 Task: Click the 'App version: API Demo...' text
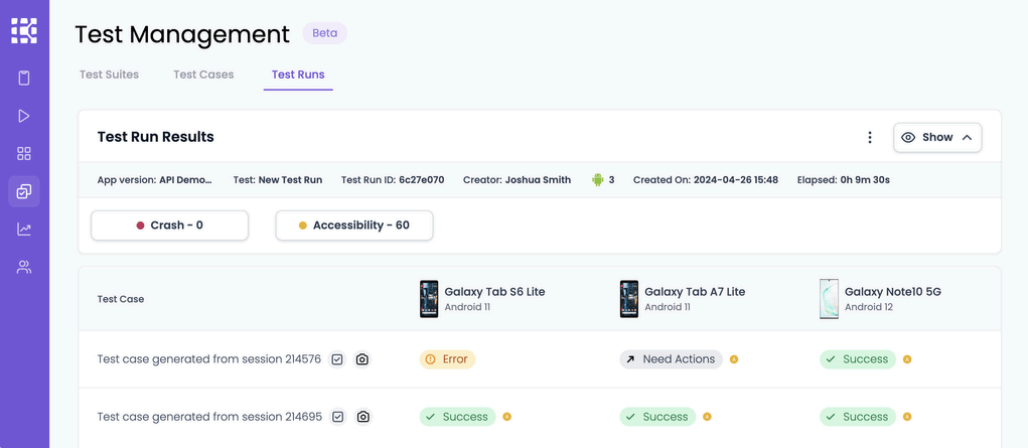coord(155,180)
